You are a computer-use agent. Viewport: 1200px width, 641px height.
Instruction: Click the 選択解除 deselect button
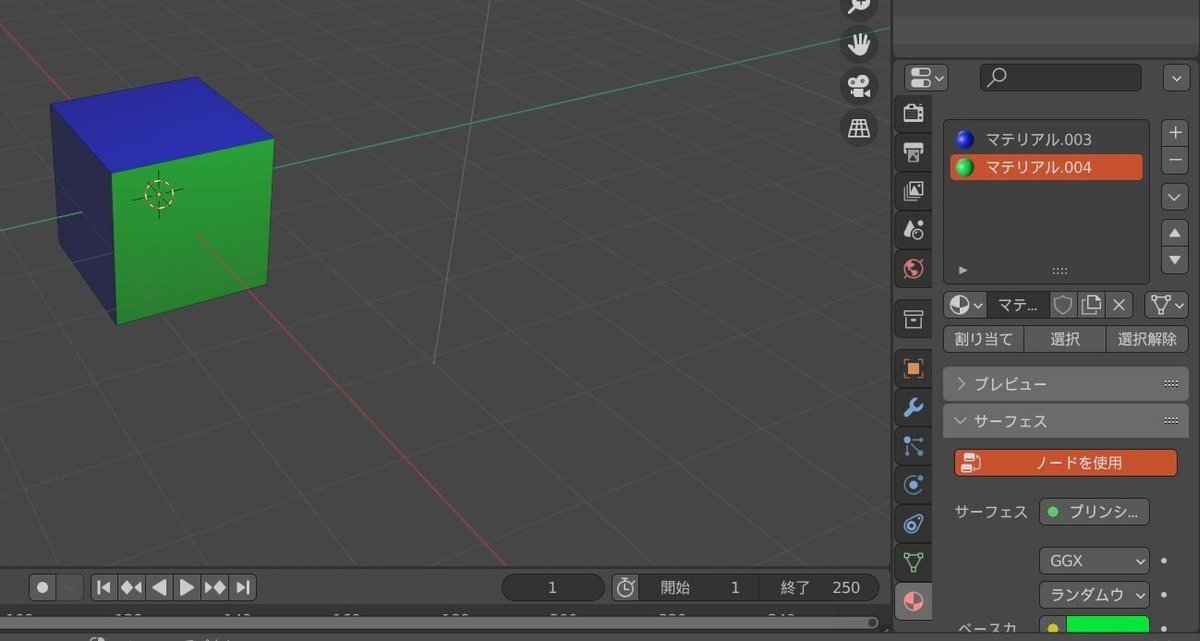coord(1147,339)
